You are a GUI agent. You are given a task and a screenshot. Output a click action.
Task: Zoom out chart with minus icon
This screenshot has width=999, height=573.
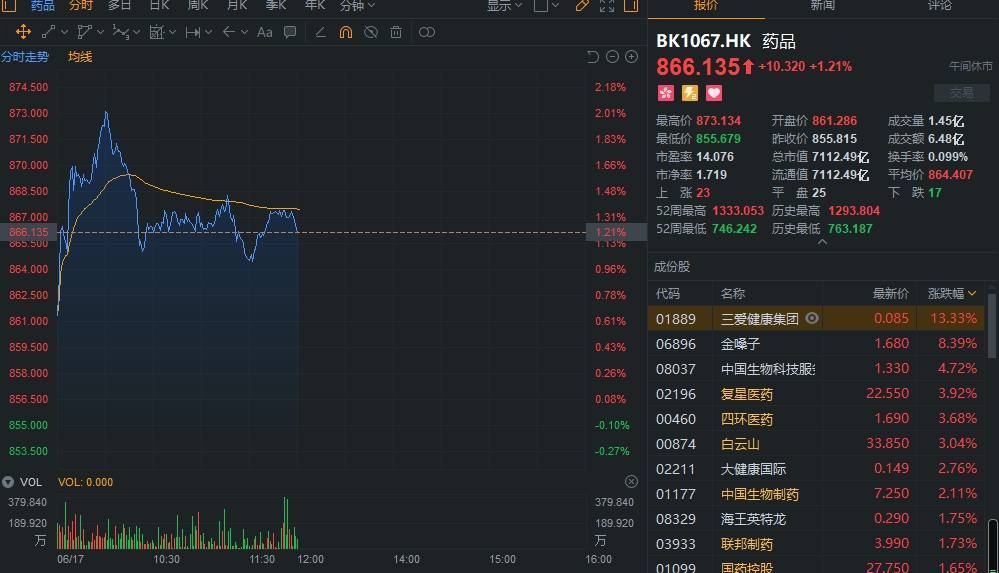point(612,57)
